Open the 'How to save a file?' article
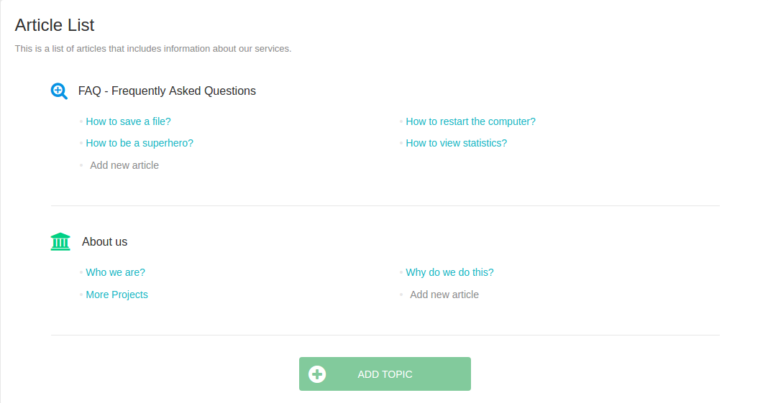Viewport: 768px width, 403px height. 128,122
